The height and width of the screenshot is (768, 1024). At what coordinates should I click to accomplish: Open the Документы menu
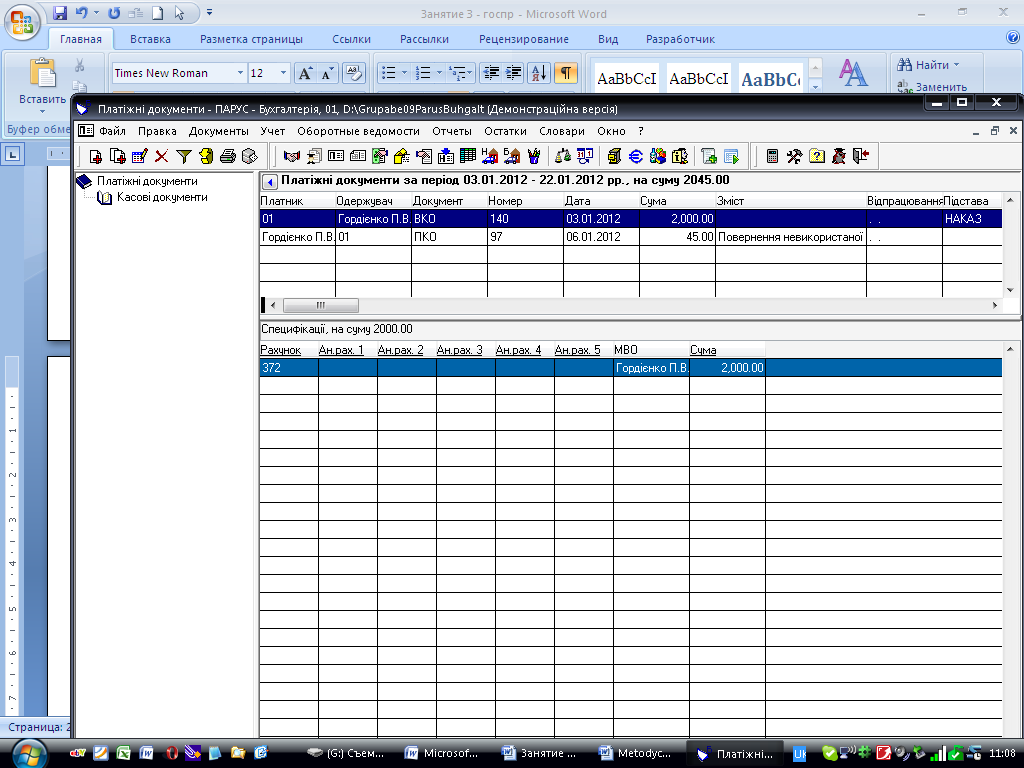(x=219, y=131)
